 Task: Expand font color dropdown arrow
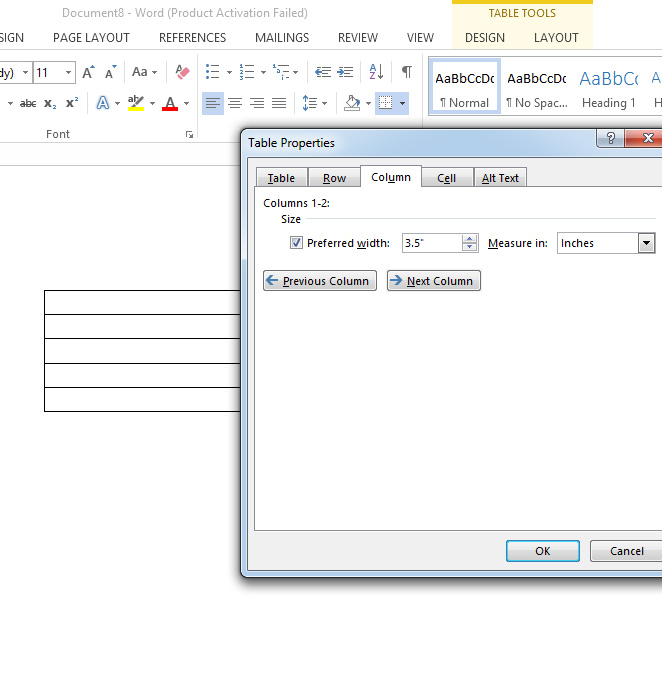coord(186,104)
